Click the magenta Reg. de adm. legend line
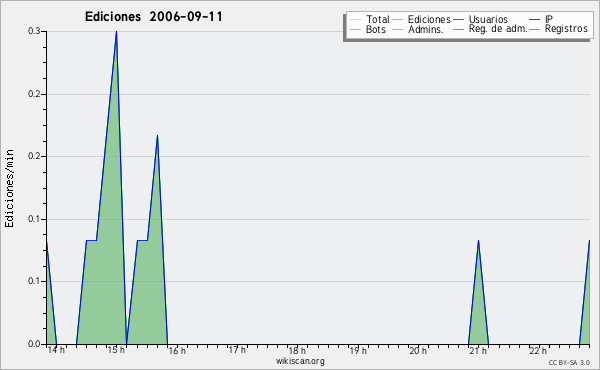600x370 pixels. point(458,29)
